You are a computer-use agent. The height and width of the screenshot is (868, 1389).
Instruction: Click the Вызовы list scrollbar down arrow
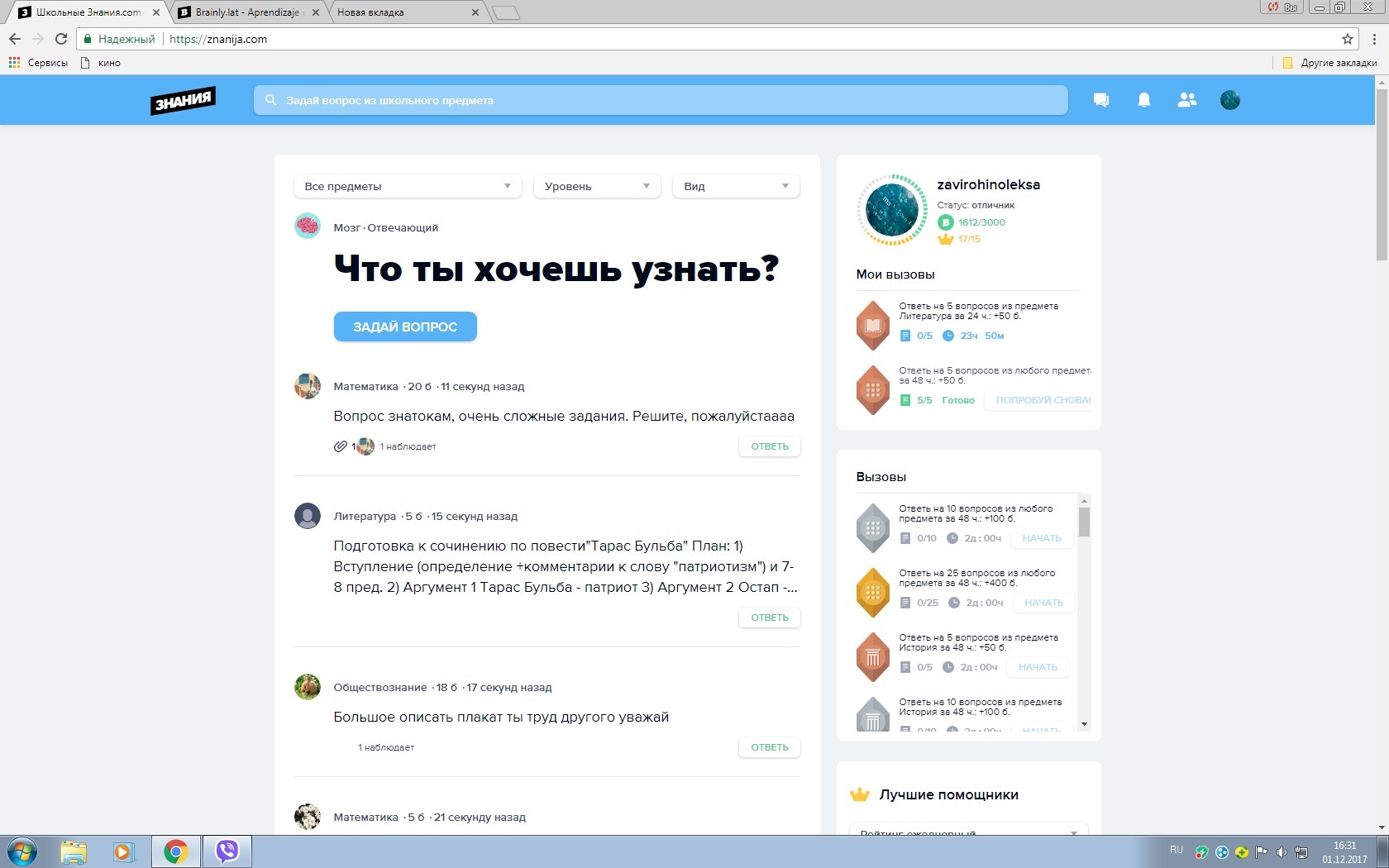pos(1084,725)
